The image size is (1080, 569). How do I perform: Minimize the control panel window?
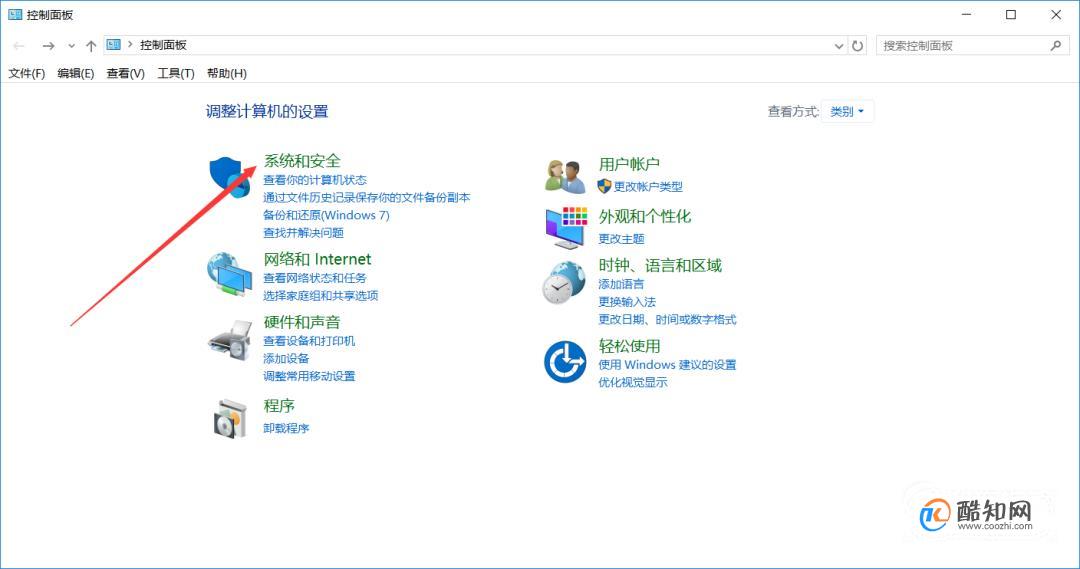tap(966, 14)
